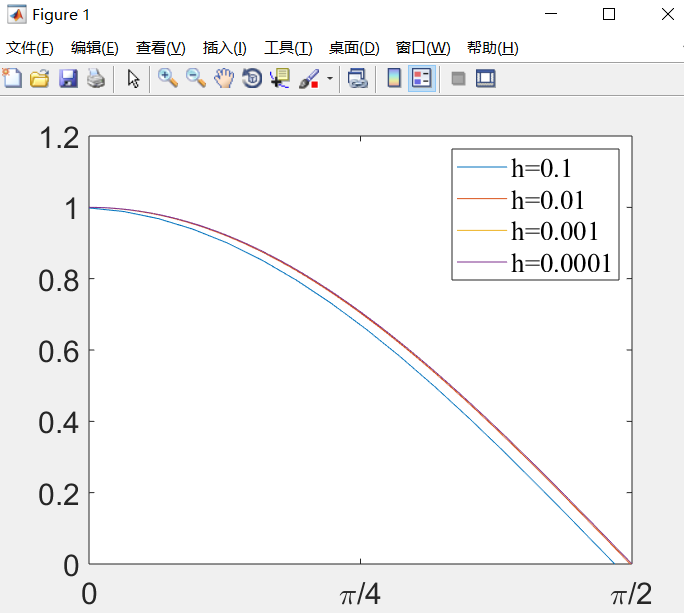Close the Figure 1 window
Image resolution: width=684 pixels, height=613 pixels.
coord(668,14)
